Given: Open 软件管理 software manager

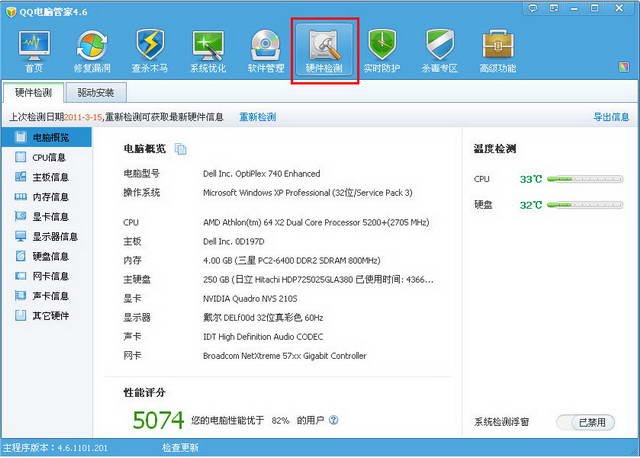Looking at the screenshot, I should coord(265,48).
